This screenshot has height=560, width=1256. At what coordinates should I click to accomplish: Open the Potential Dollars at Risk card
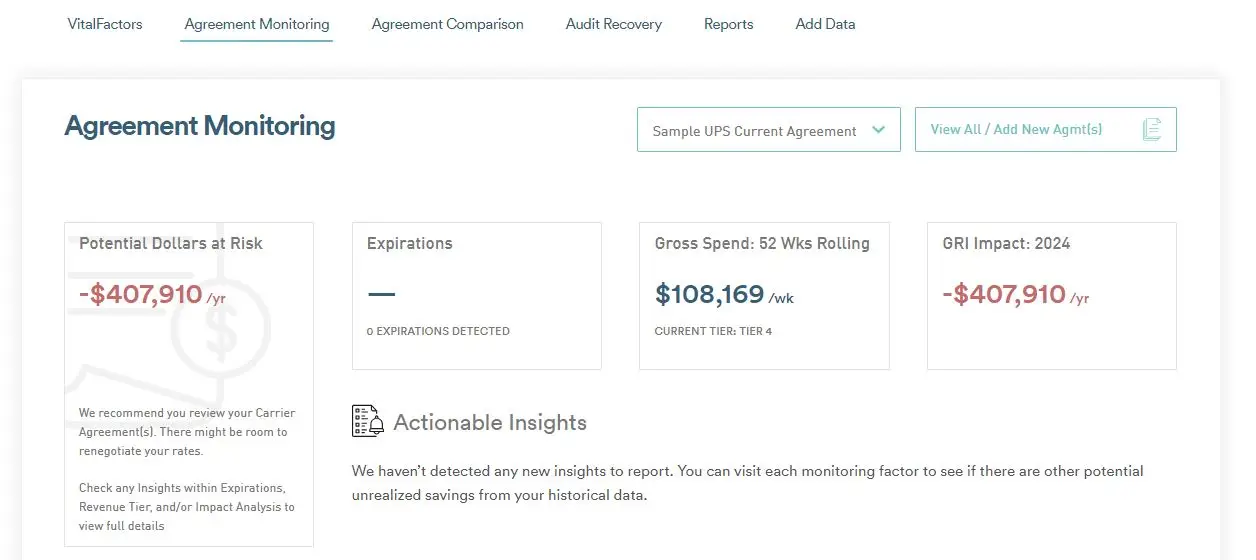click(189, 384)
